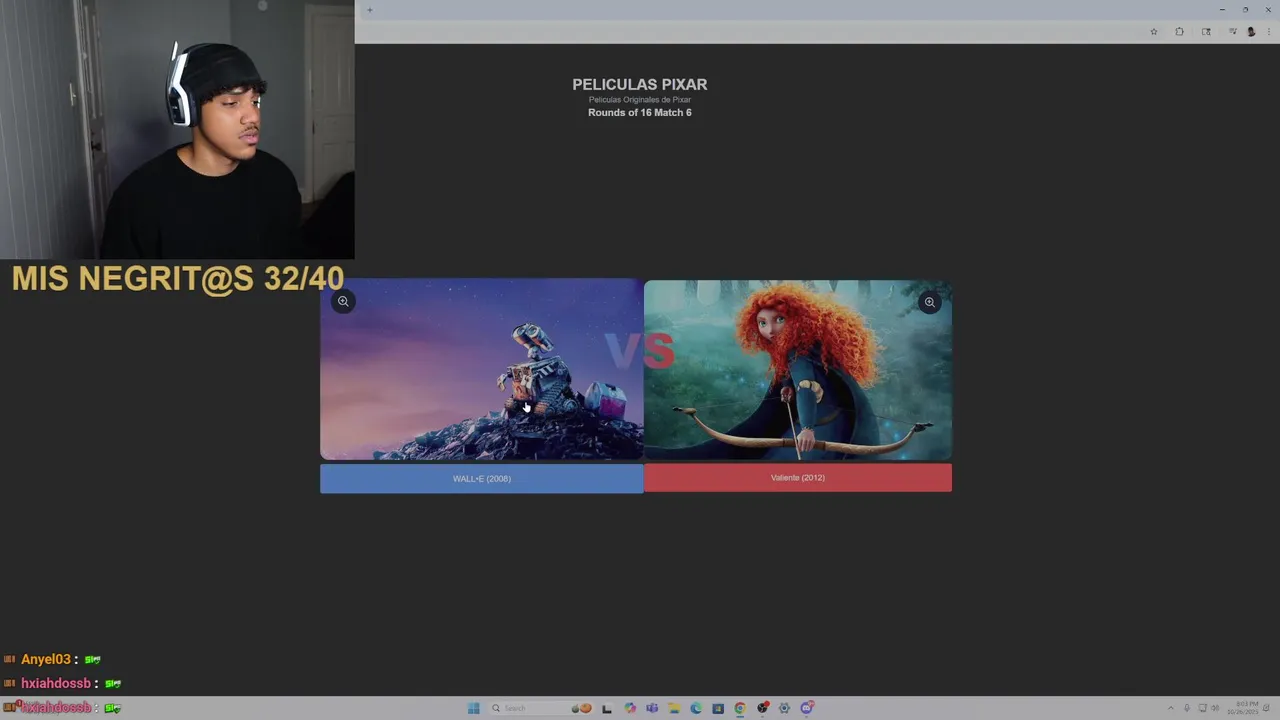Show hidden system tray icons chevron
1280x720 pixels.
[1171, 708]
